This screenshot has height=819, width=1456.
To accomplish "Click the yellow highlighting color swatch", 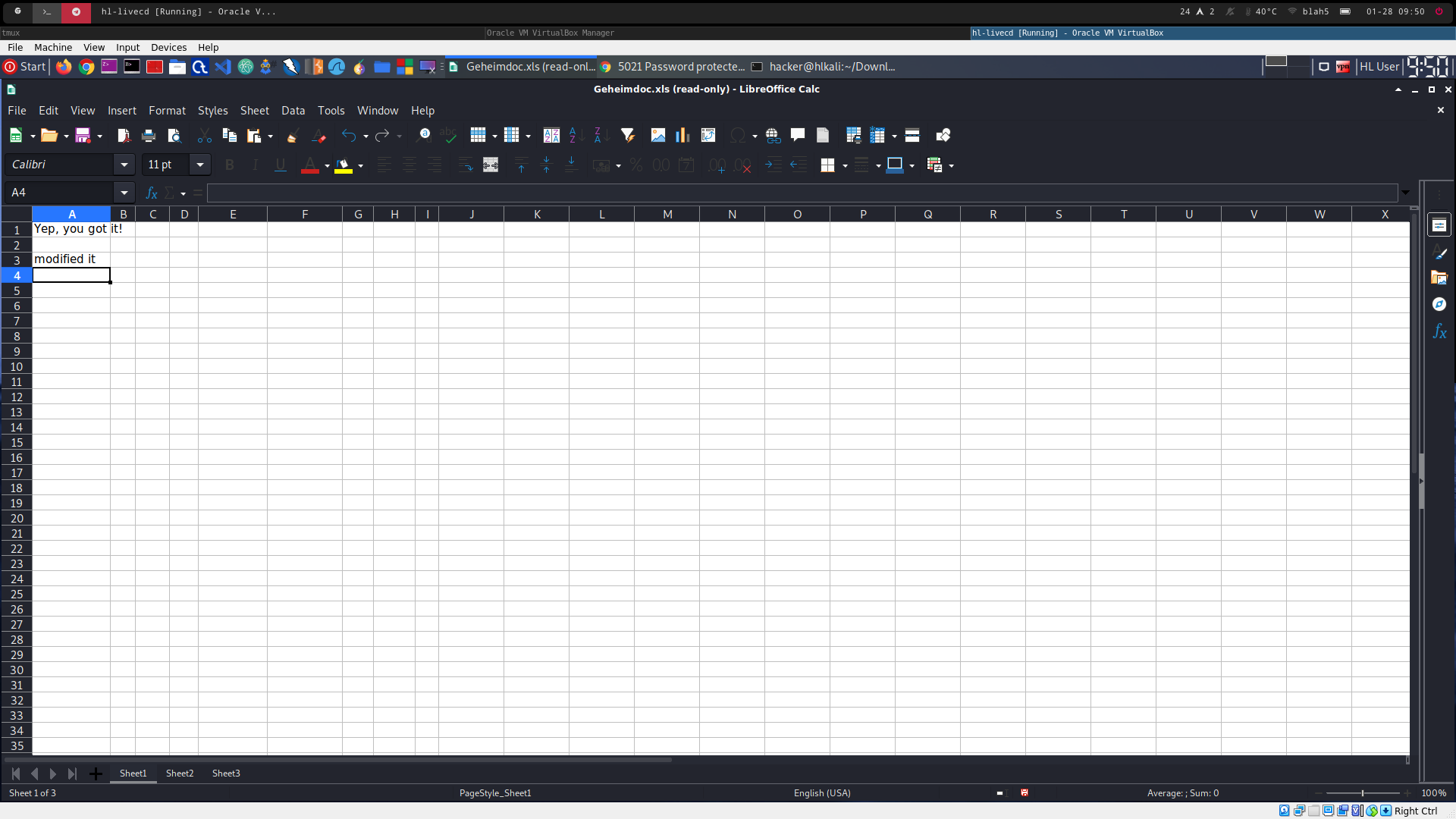I will point(343,165).
